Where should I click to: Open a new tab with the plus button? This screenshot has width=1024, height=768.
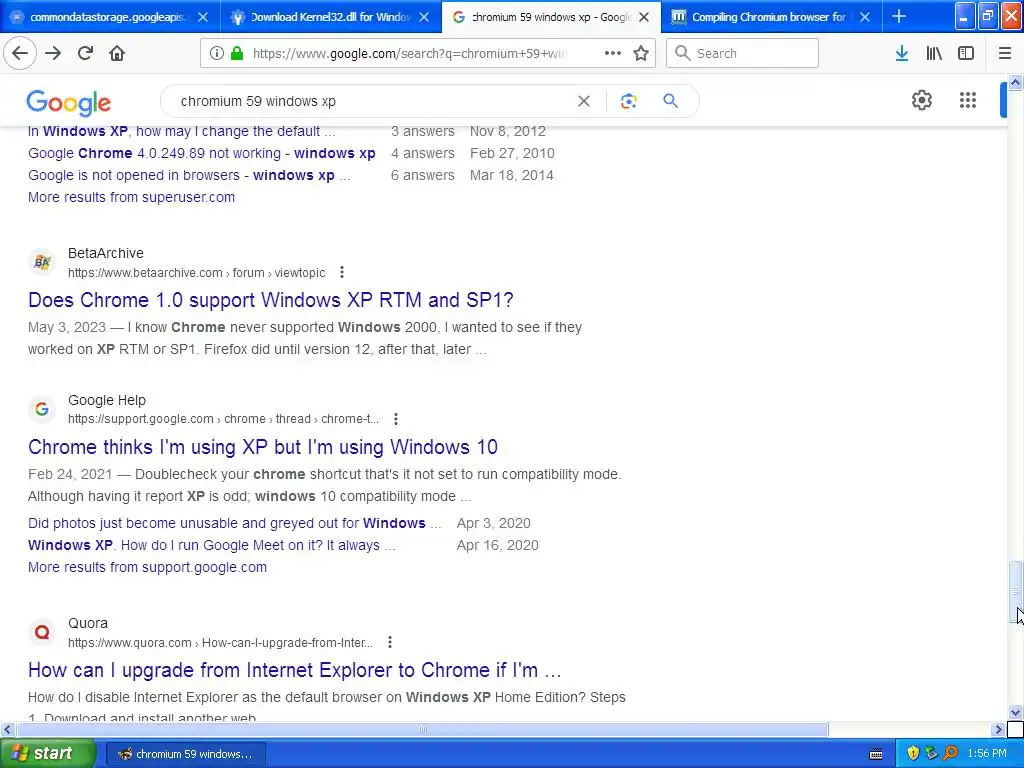(x=899, y=16)
